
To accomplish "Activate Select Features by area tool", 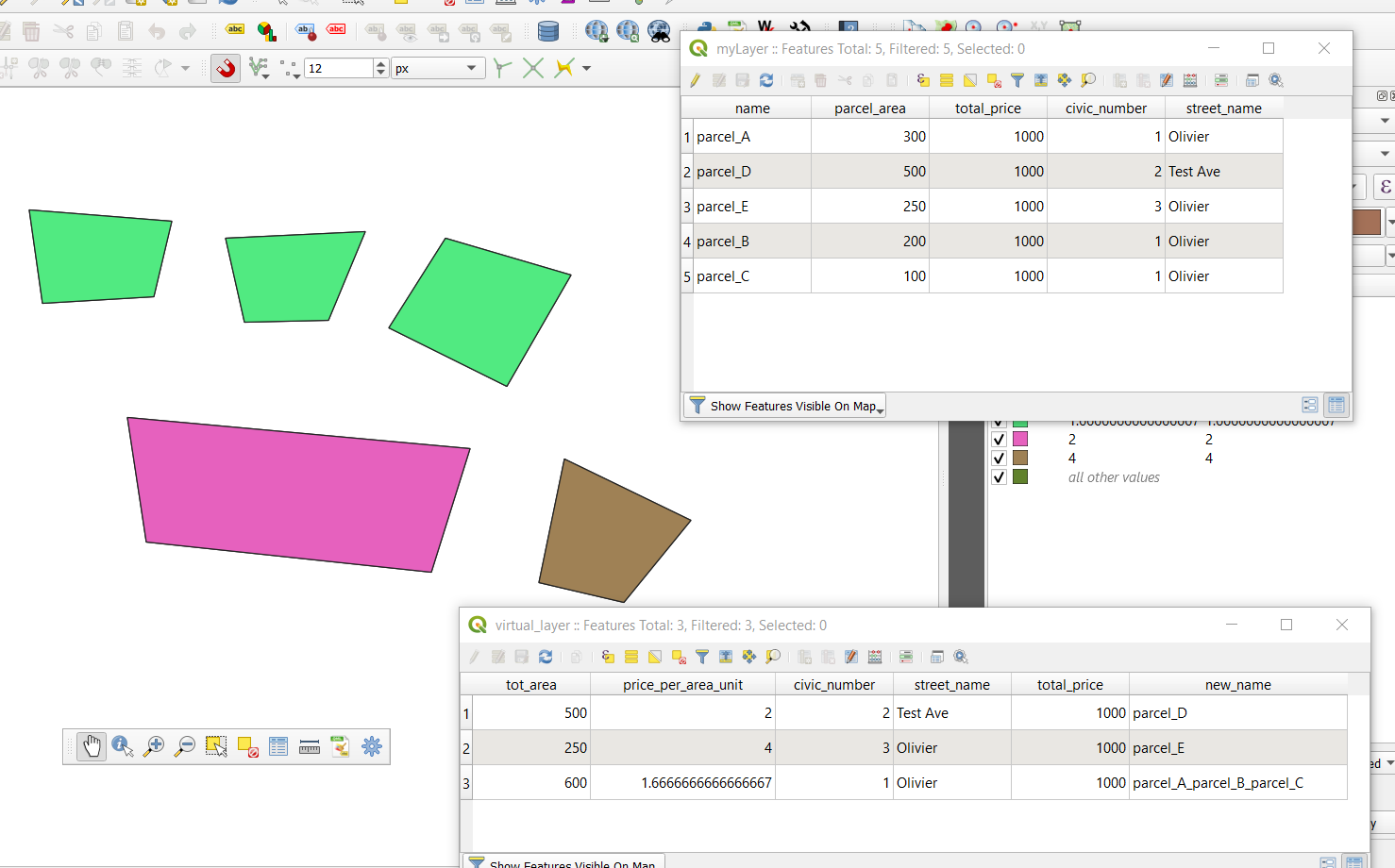I will (x=216, y=746).
